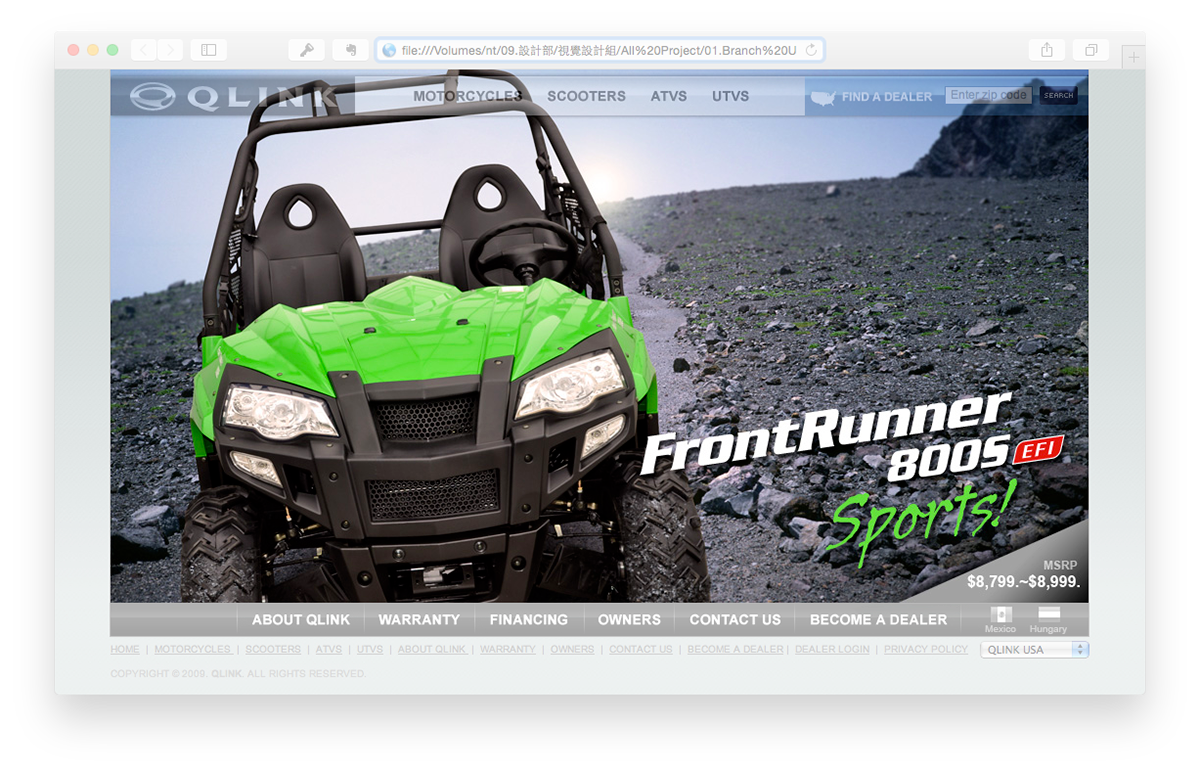Open CONTACT US in the gray navigation bar
The height and width of the screenshot is (773, 1200).
tap(735, 620)
